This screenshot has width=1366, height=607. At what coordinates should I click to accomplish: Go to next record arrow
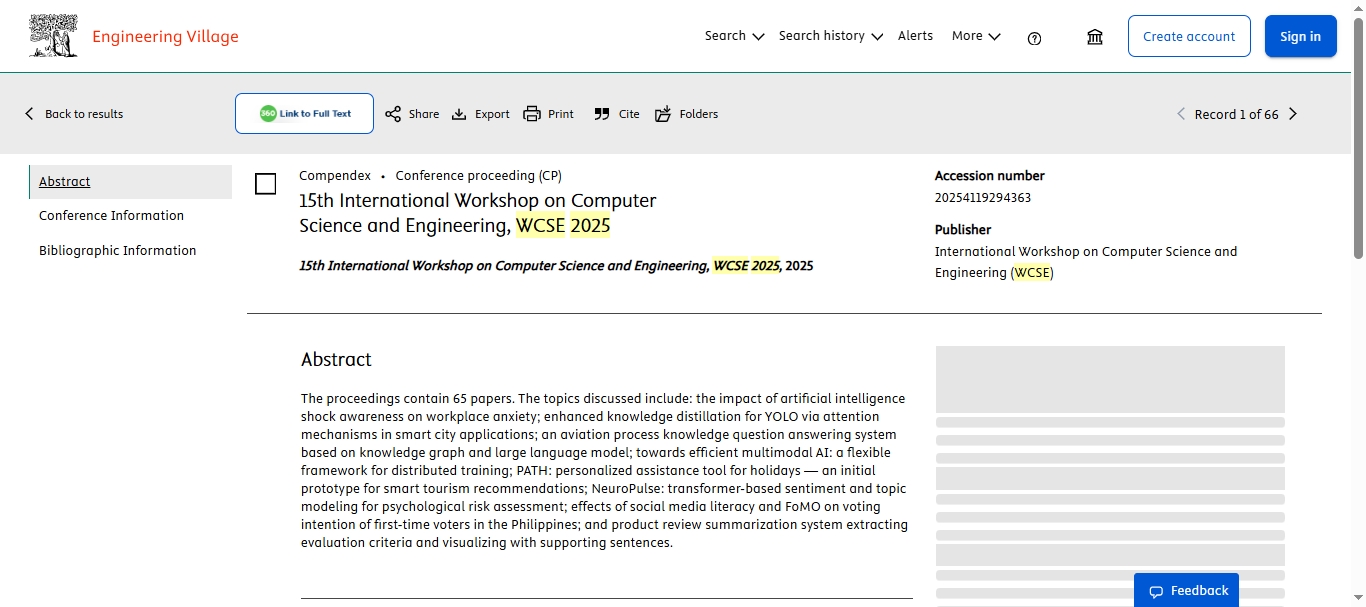1293,114
